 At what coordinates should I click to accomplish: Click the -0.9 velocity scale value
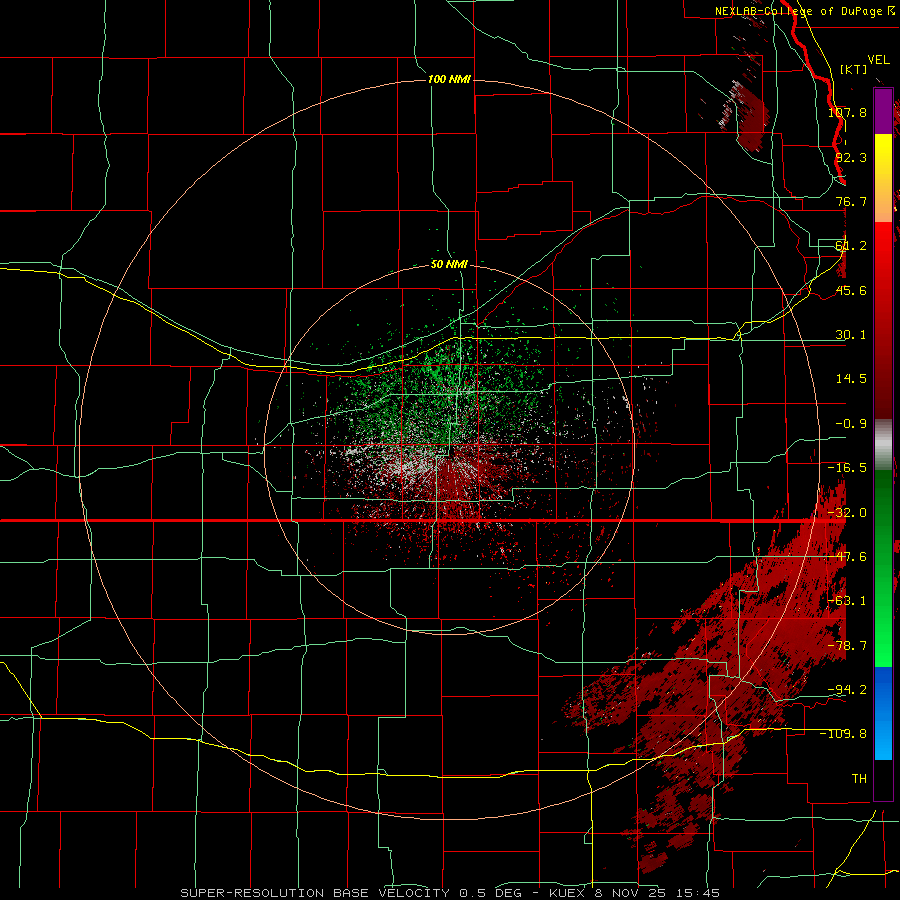[851, 424]
